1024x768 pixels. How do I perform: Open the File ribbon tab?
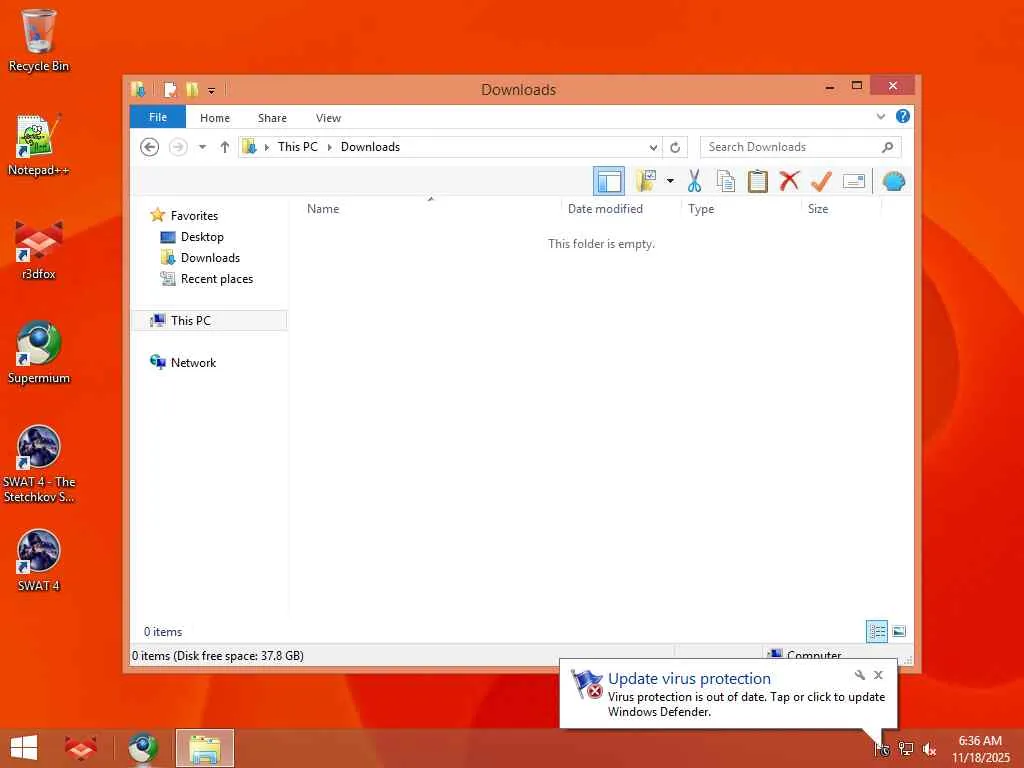coord(157,117)
